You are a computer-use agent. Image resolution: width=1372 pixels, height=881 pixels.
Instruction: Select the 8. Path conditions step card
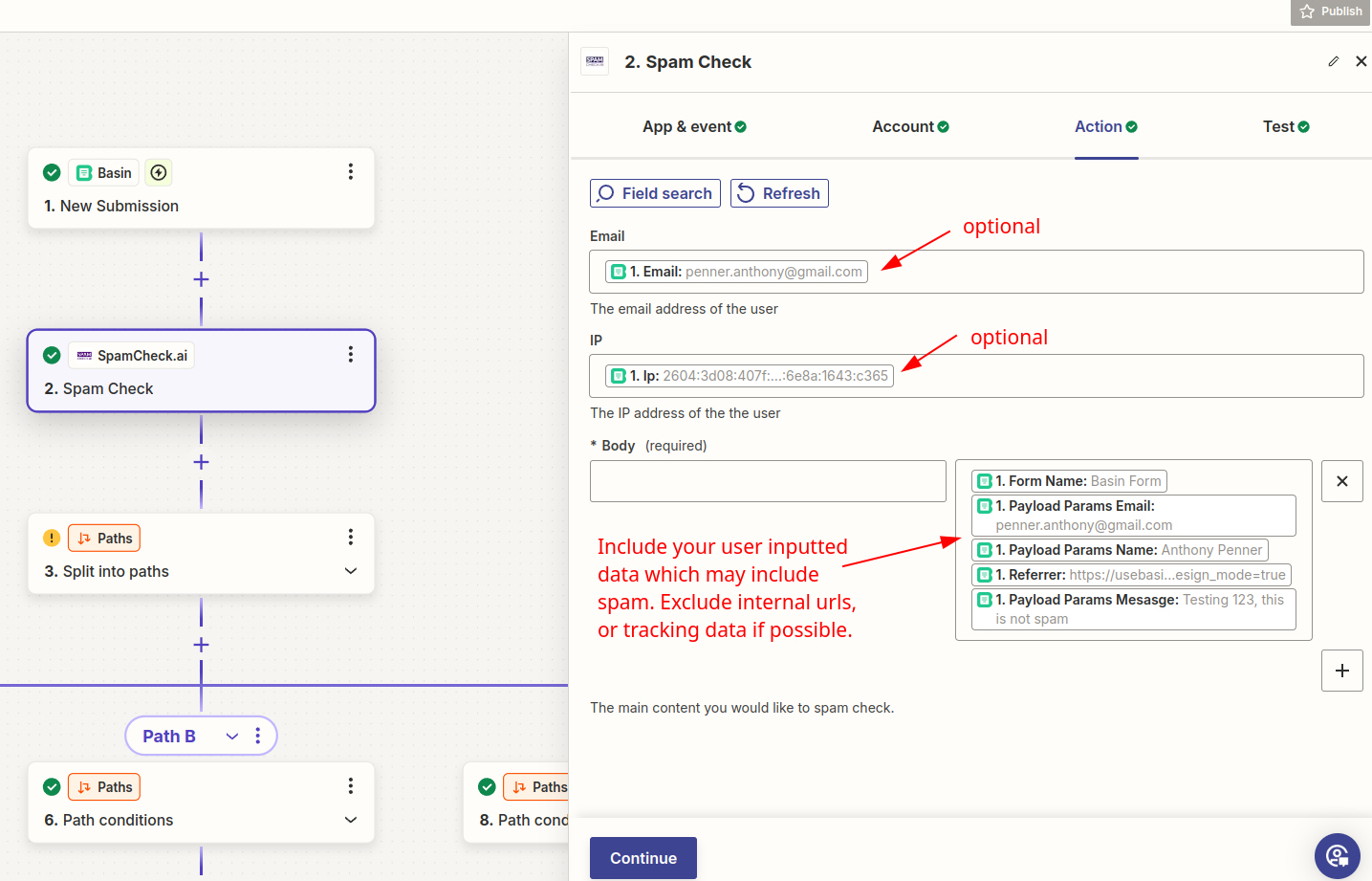pos(516,803)
